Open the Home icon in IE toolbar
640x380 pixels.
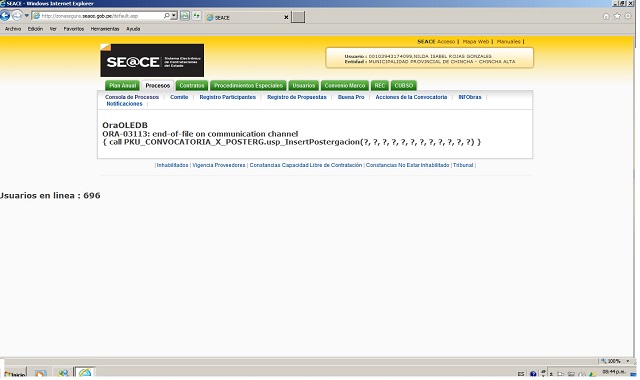[x=606, y=16]
